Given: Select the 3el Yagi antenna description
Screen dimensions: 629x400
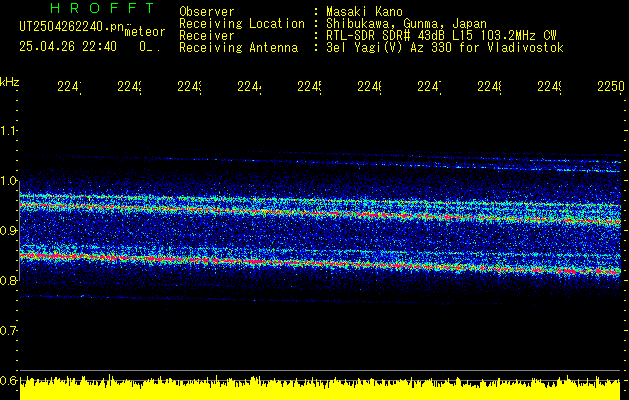Looking at the screenshot, I should (x=445, y=48).
